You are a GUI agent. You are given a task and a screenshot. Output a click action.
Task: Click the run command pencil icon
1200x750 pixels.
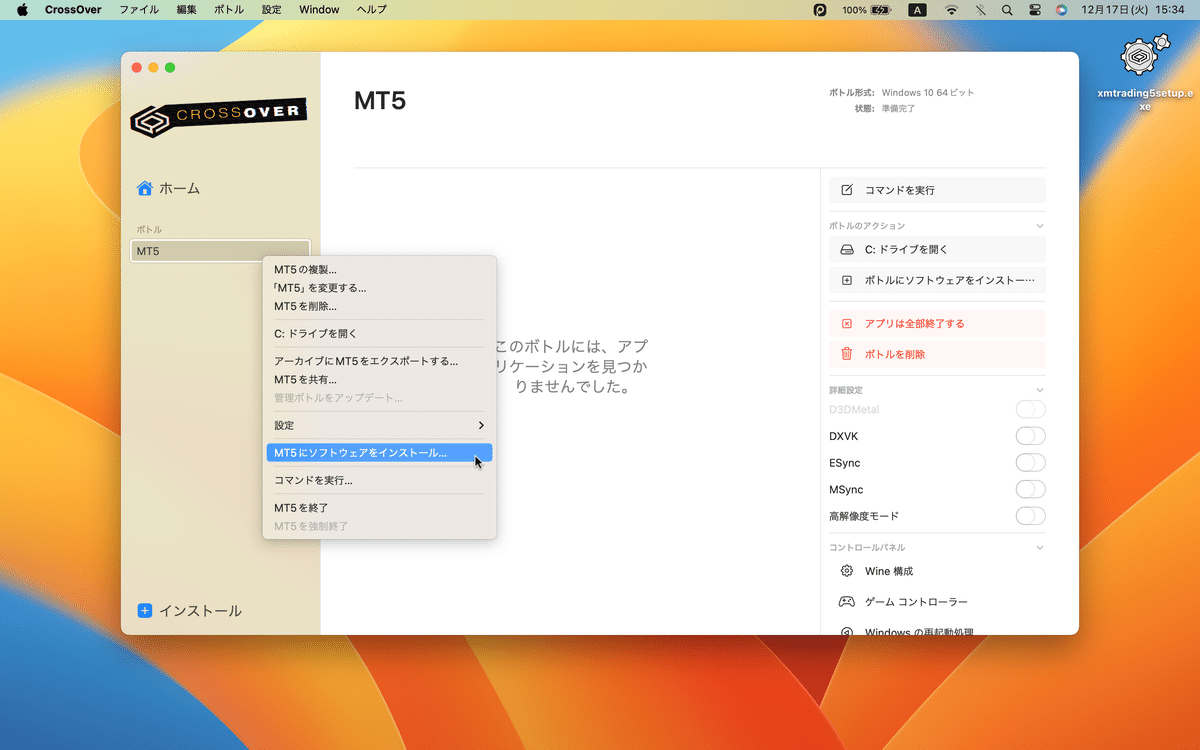click(847, 190)
